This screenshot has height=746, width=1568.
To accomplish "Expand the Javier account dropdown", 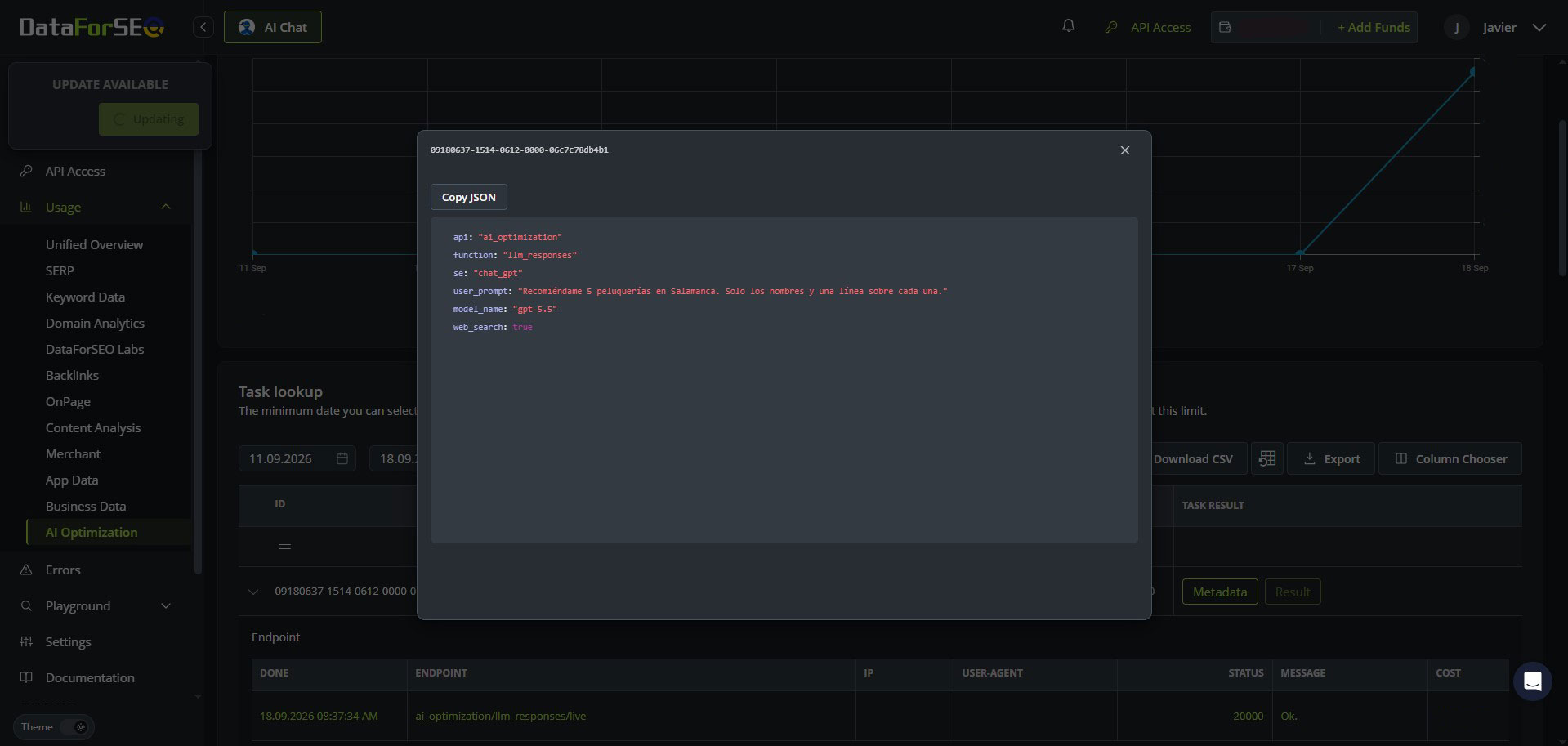I will [1539, 27].
